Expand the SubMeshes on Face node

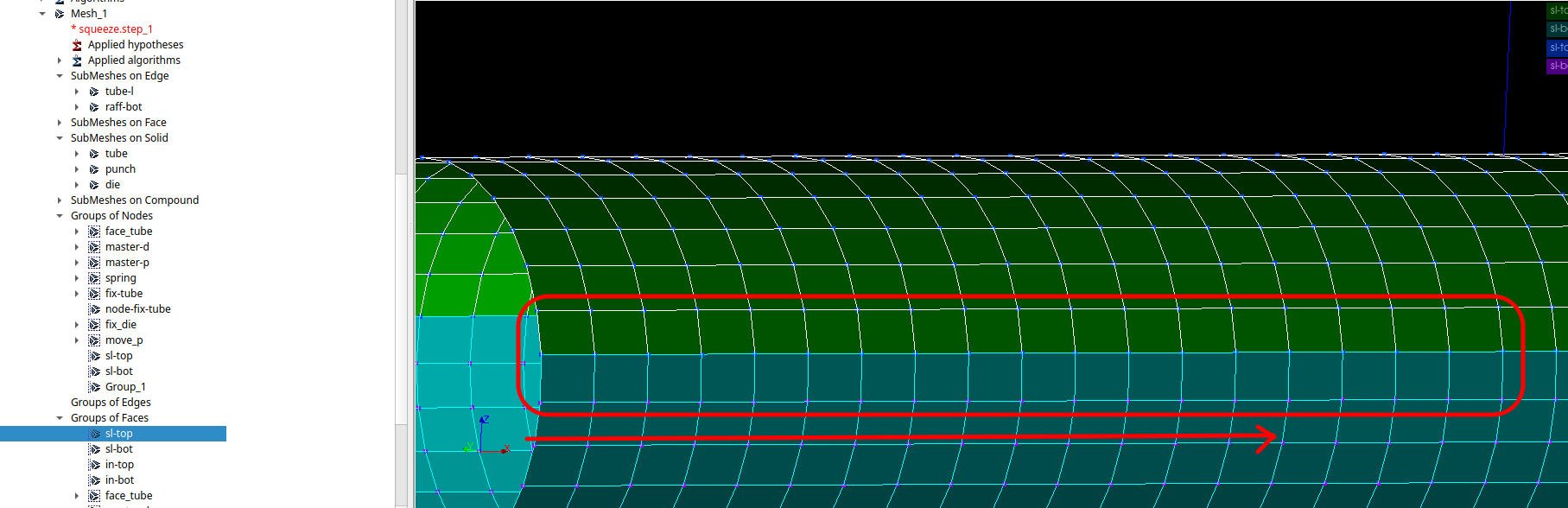pos(60,123)
